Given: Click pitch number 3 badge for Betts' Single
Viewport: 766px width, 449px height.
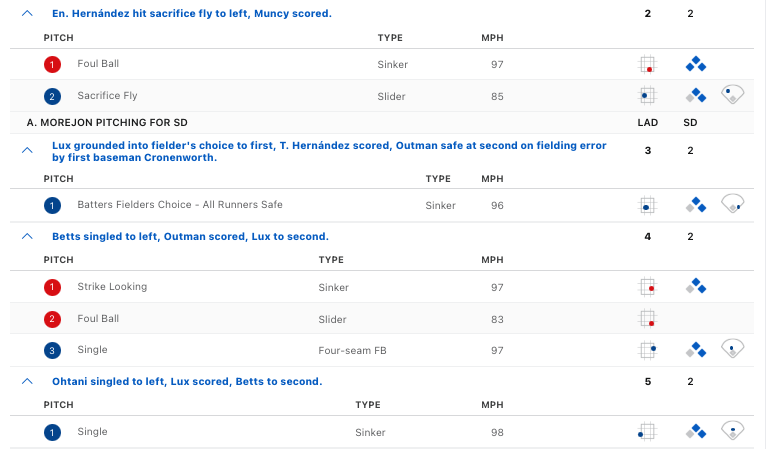Looking at the screenshot, I should 52,350.
